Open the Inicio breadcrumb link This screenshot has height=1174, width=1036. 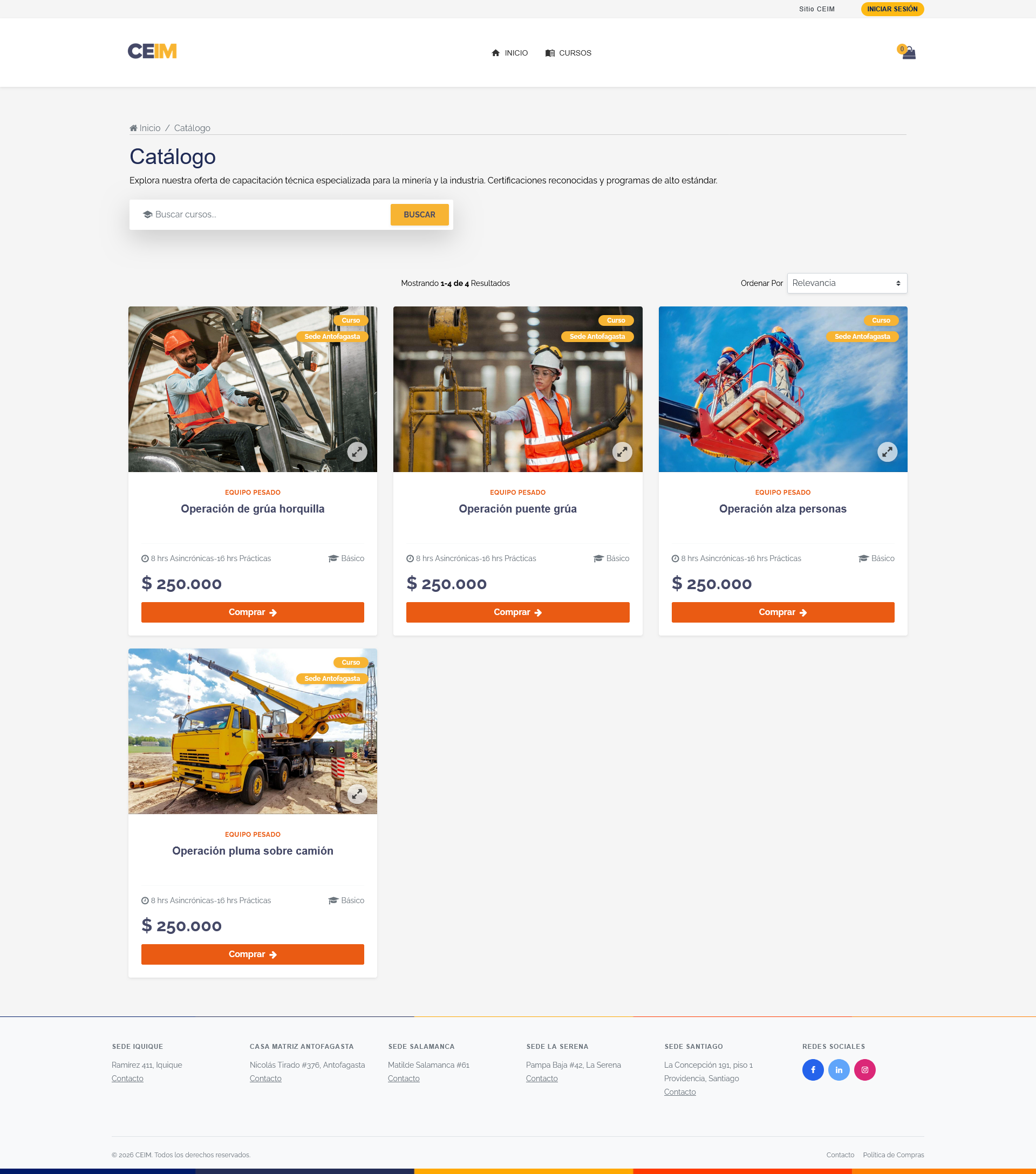(x=149, y=128)
